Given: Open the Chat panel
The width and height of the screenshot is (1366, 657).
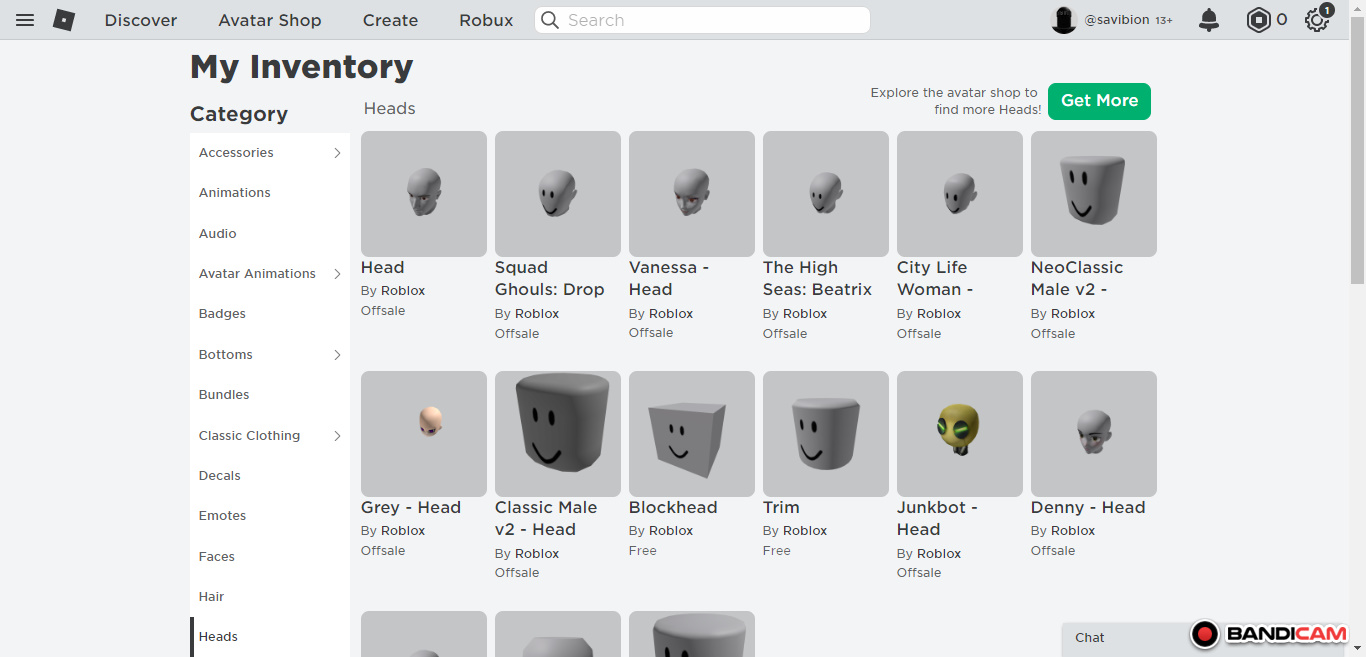Looking at the screenshot, I should 1090,637.
